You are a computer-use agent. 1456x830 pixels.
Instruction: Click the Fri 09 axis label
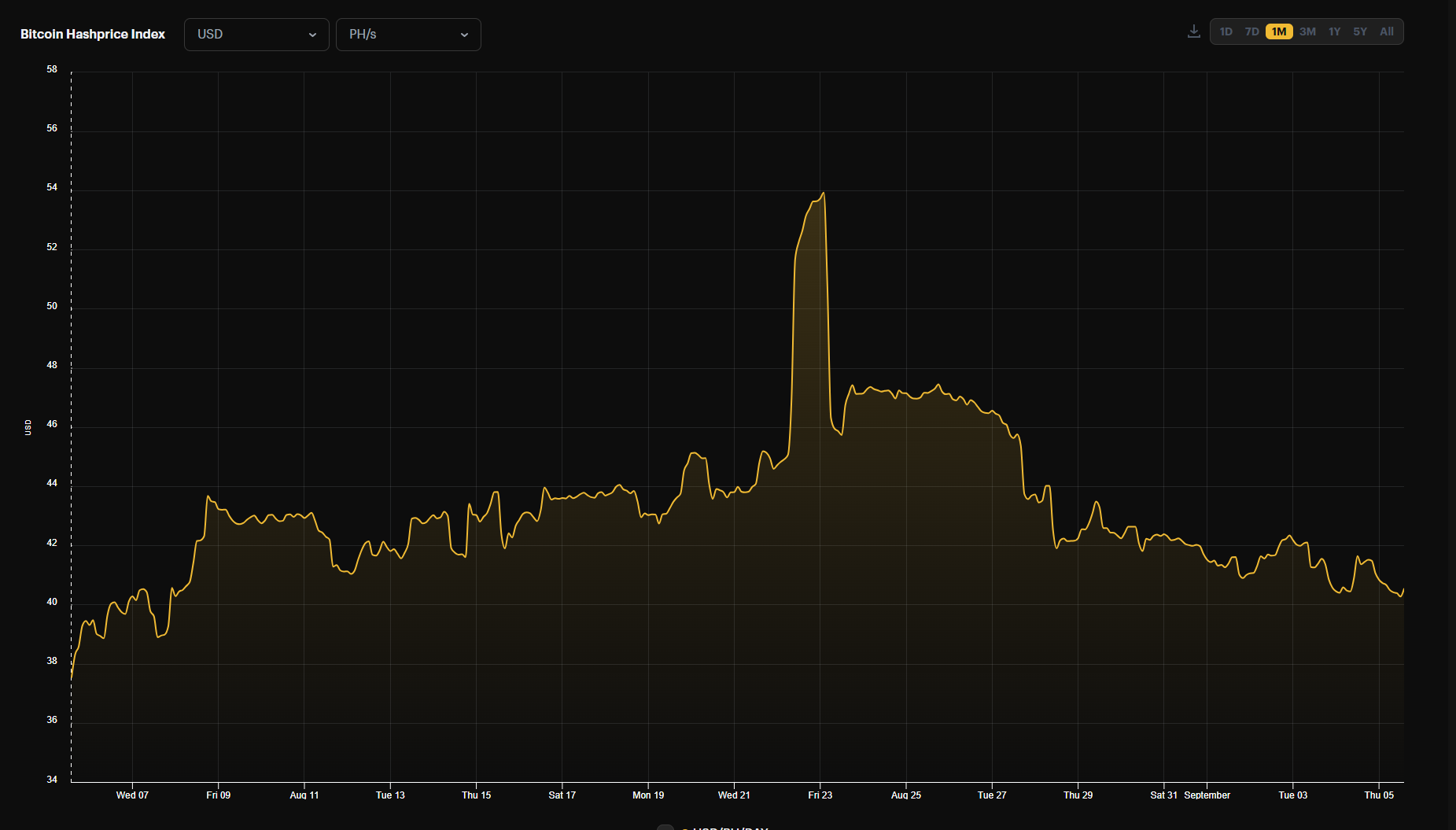pyautogui.click(x=219, y=795)
